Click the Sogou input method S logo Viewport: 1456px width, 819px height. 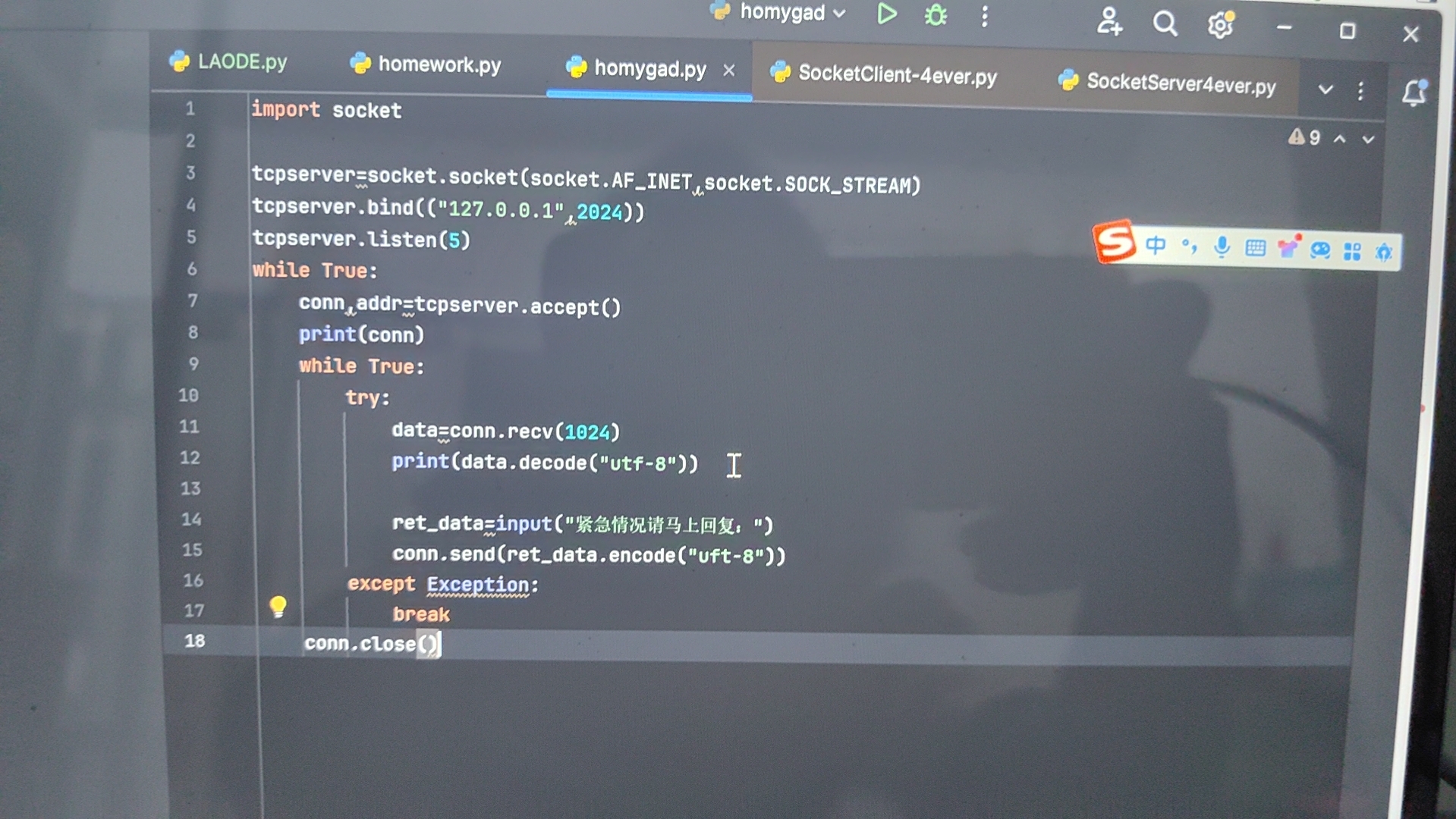[x=1114, y=242]
